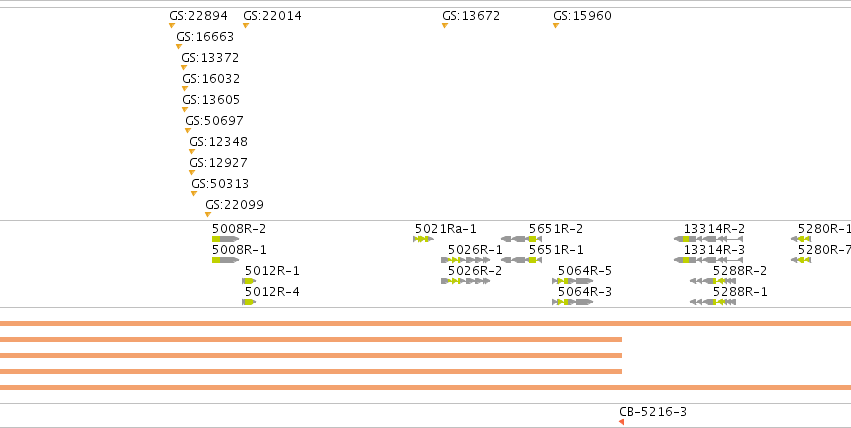
Task: Select the GS:12927 label
Action: [218, 163]
